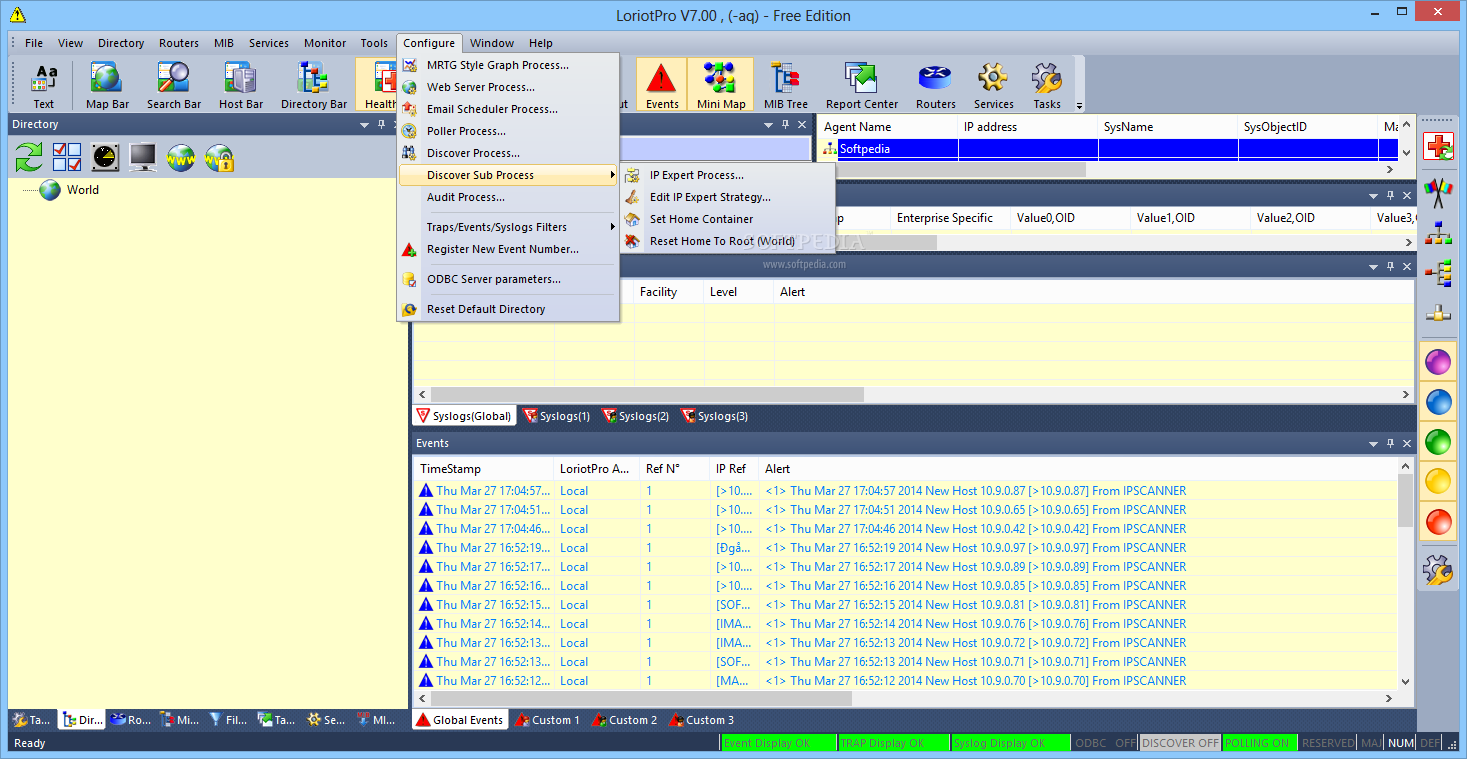Toggle the POLLING ON status indicator
This screenshot has height=759, width=1467.
coord(1260,743)
